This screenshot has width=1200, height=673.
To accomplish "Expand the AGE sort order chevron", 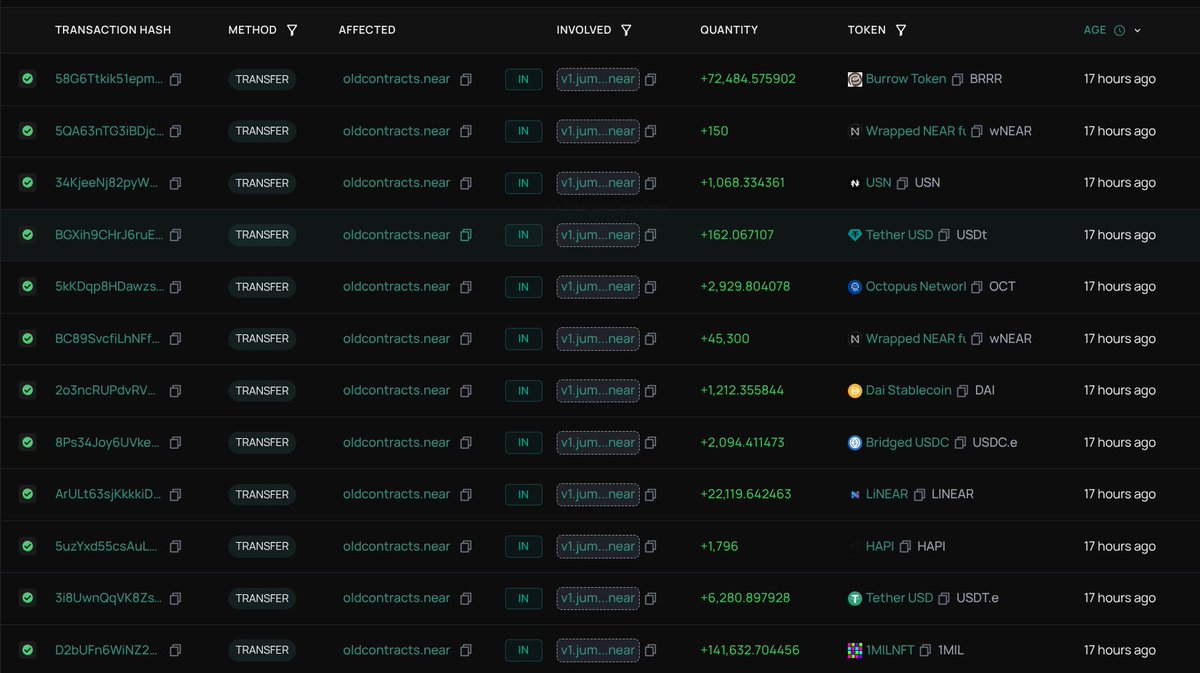I will tap(1138, 30).
